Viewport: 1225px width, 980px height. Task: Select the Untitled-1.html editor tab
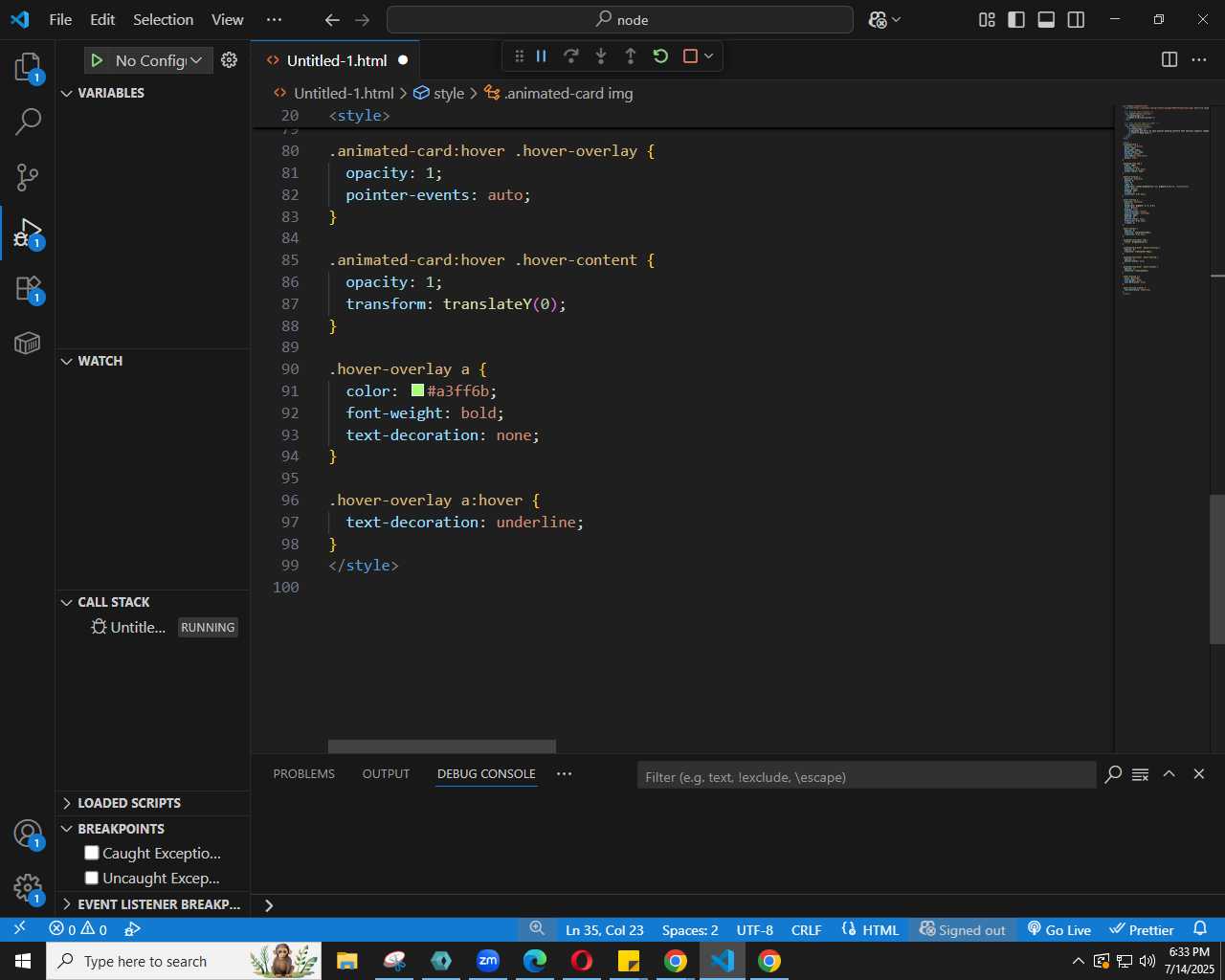click(x=337, y=60)
